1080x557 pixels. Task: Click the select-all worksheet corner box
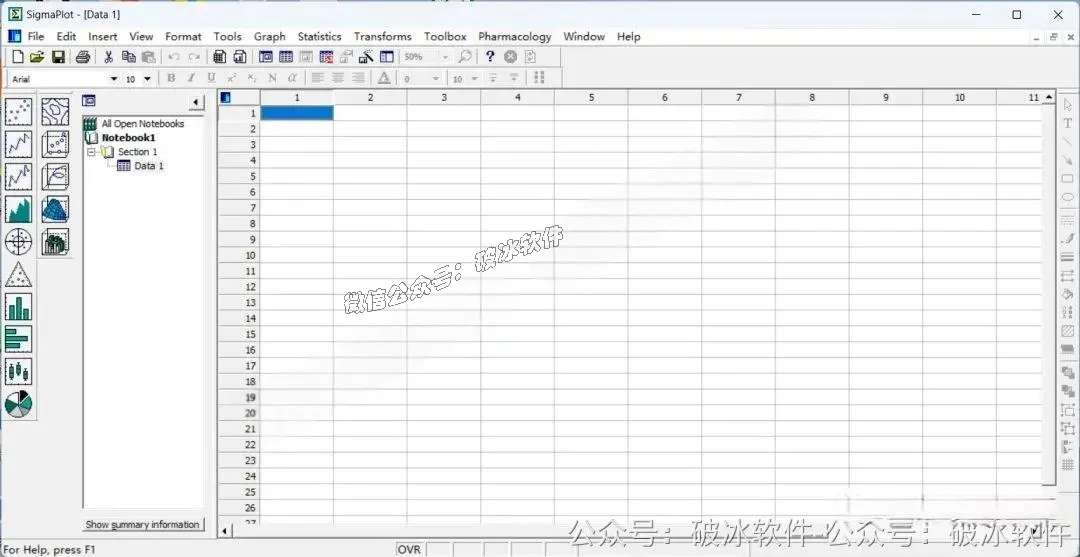click(239, 98)
